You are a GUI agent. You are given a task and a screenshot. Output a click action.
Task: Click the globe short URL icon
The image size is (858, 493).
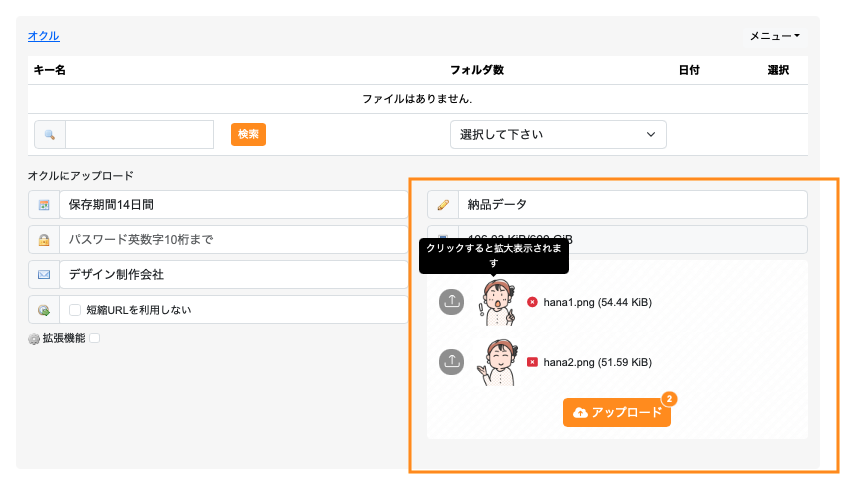44,310
